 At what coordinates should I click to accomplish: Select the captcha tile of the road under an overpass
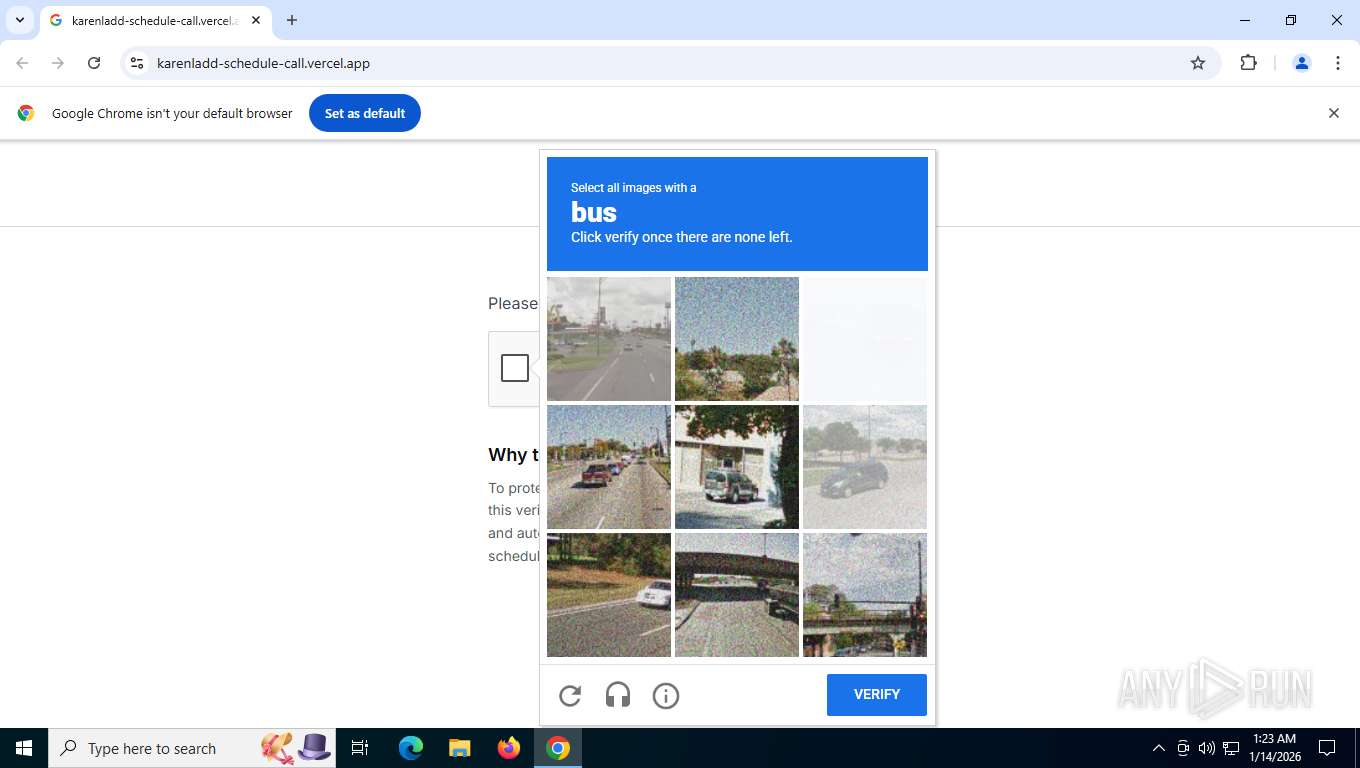(737, 595)
